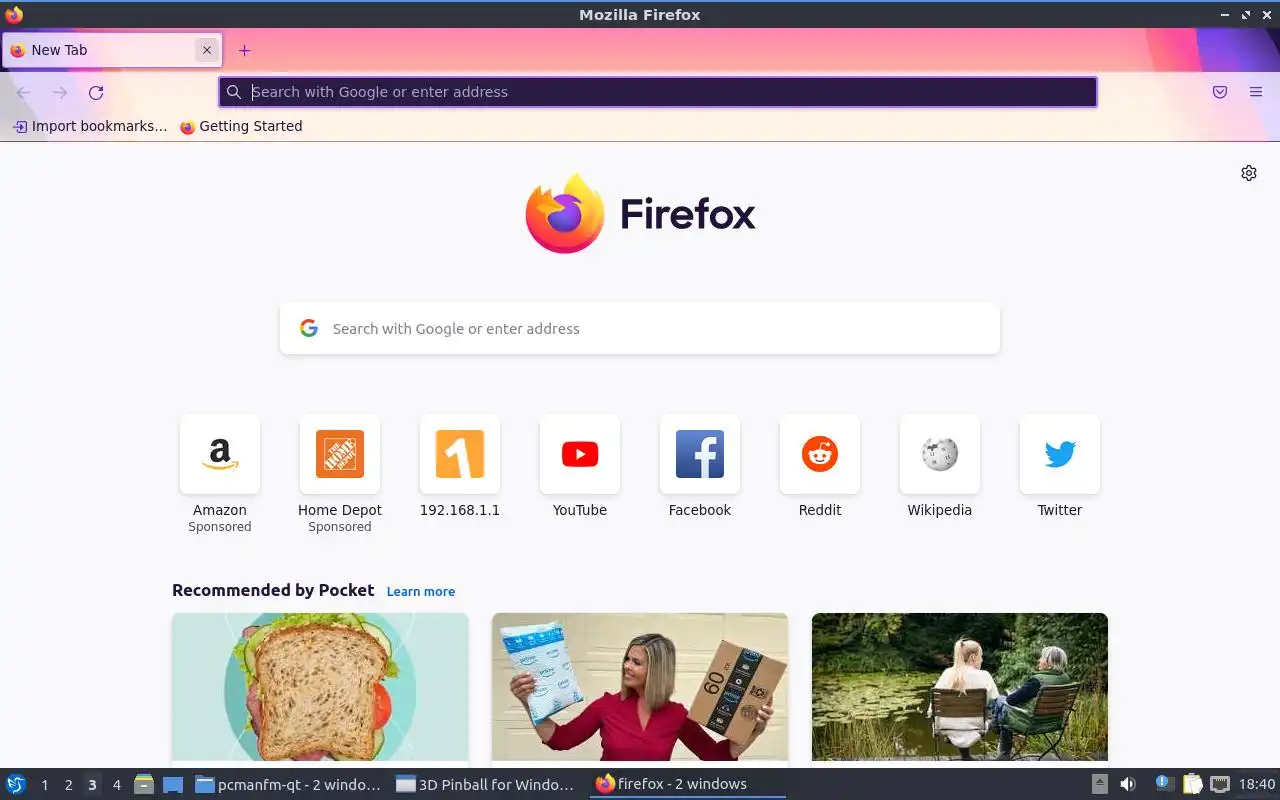This screenshot has width=1280, height=800.
Task: Switch to 3D Pinball window in taskbar
Action: (486, 784)
